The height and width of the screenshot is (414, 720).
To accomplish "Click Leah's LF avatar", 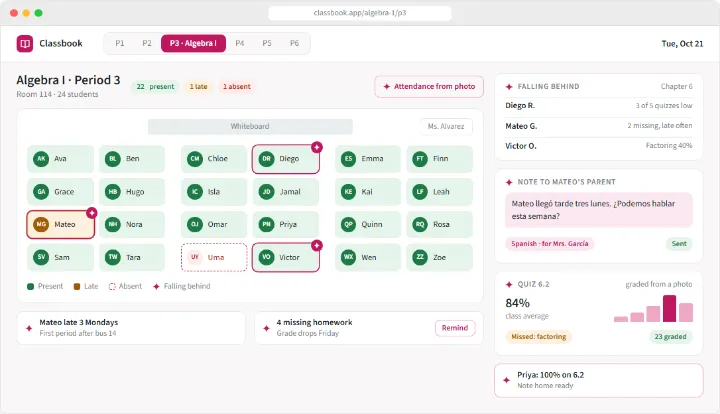I will pyautogui.click(x=420, y=192).
